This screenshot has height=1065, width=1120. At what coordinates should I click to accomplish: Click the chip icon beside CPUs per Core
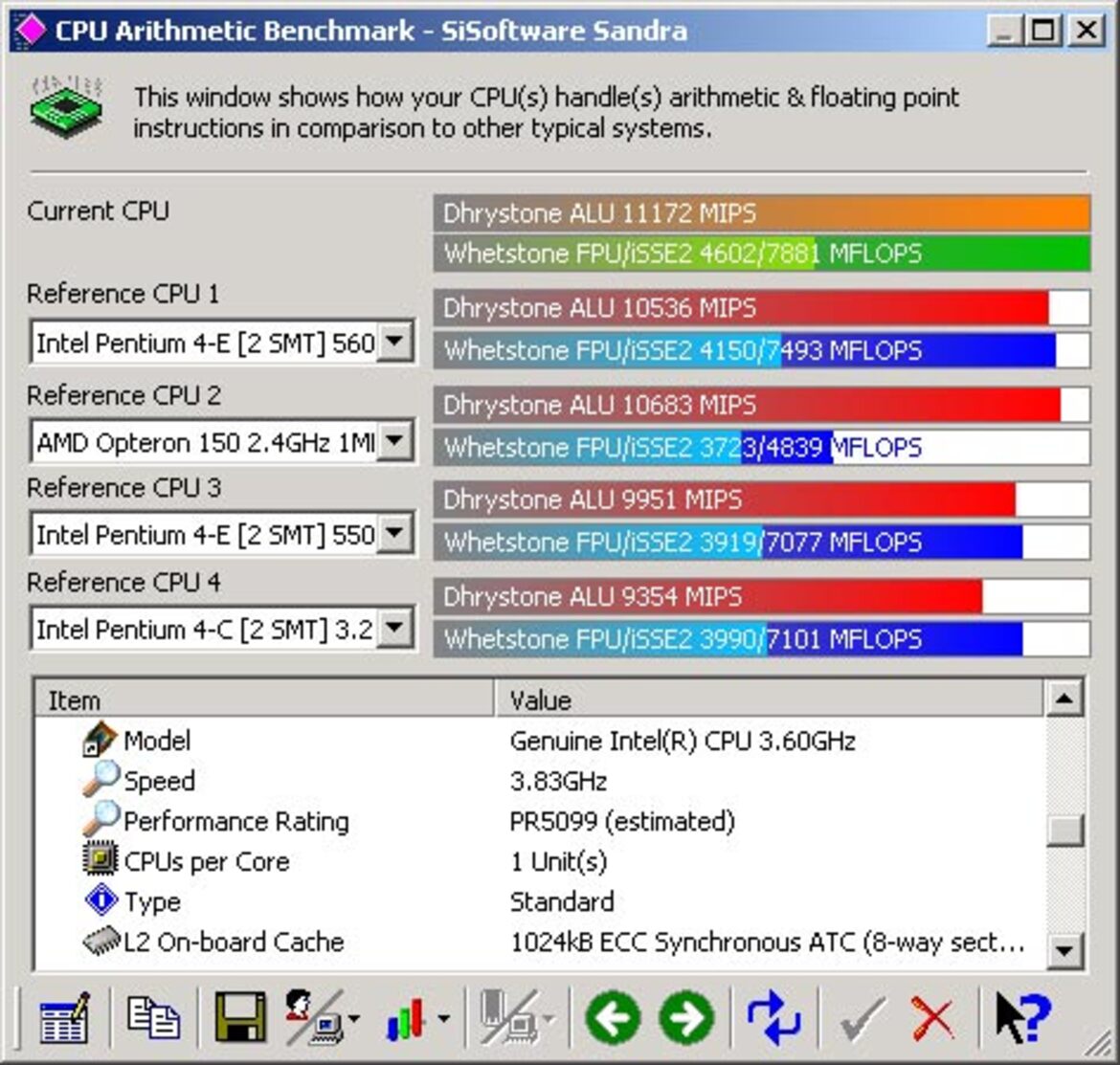click(100, 858)
